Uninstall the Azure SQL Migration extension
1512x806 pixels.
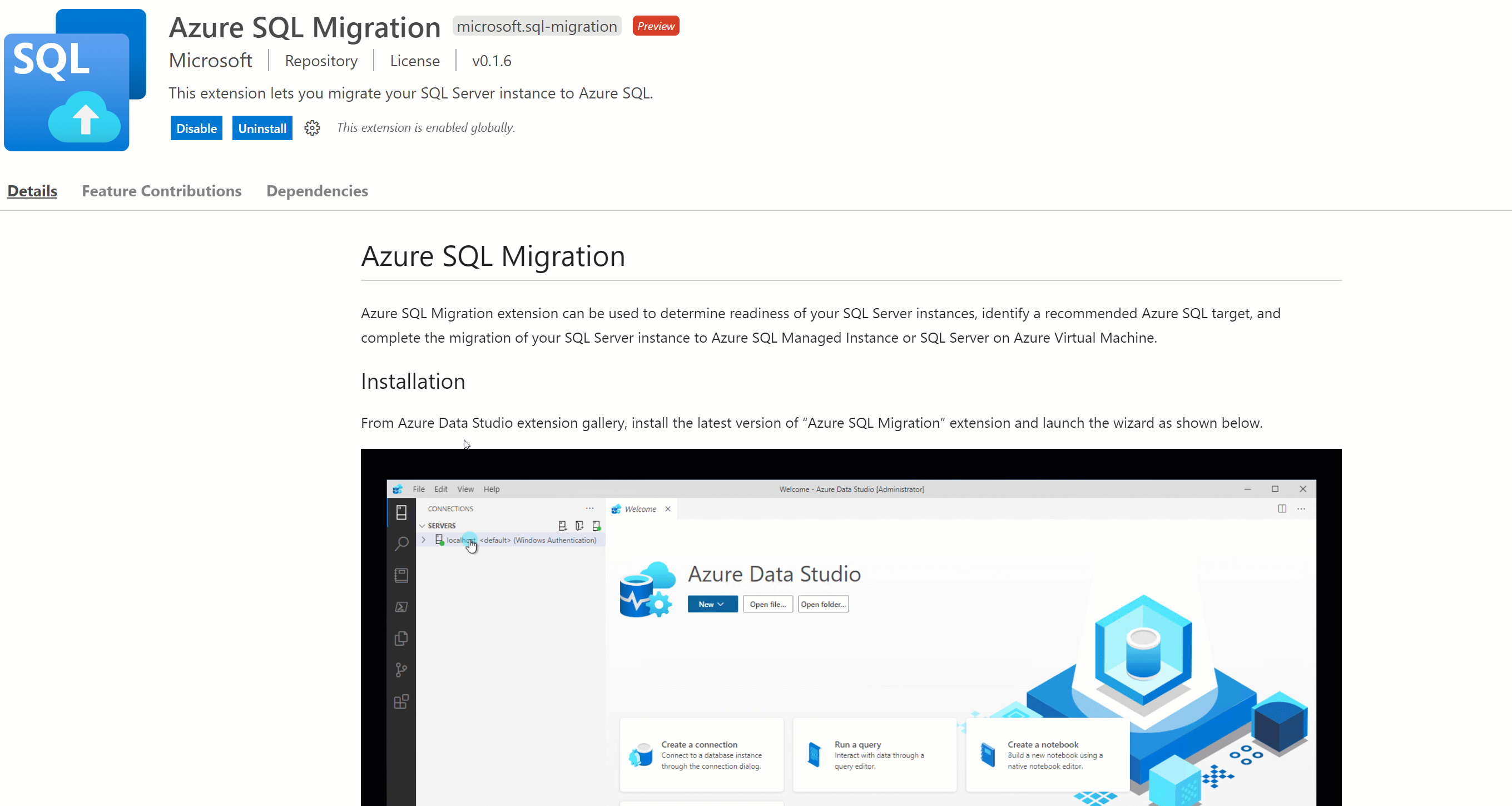(262, 128)
